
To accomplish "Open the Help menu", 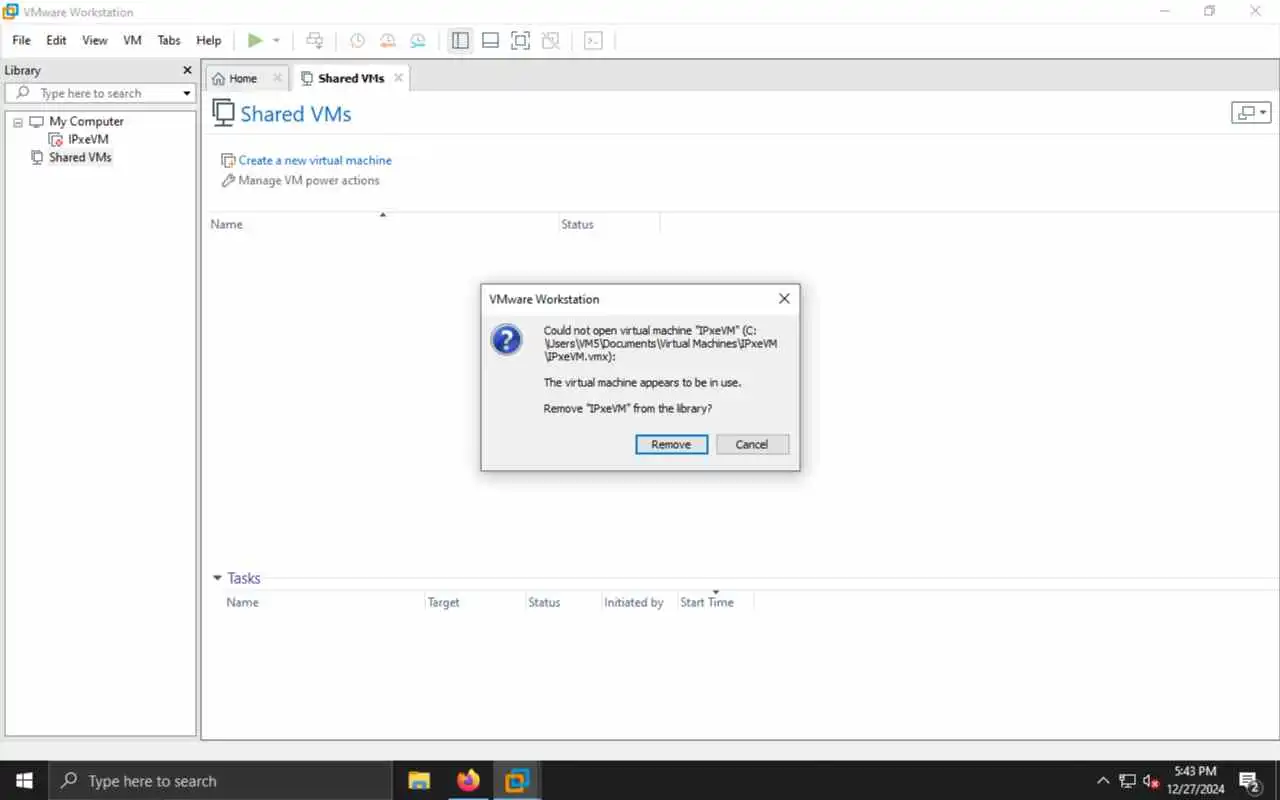I will pyautogui.click(x=209, y=40).
